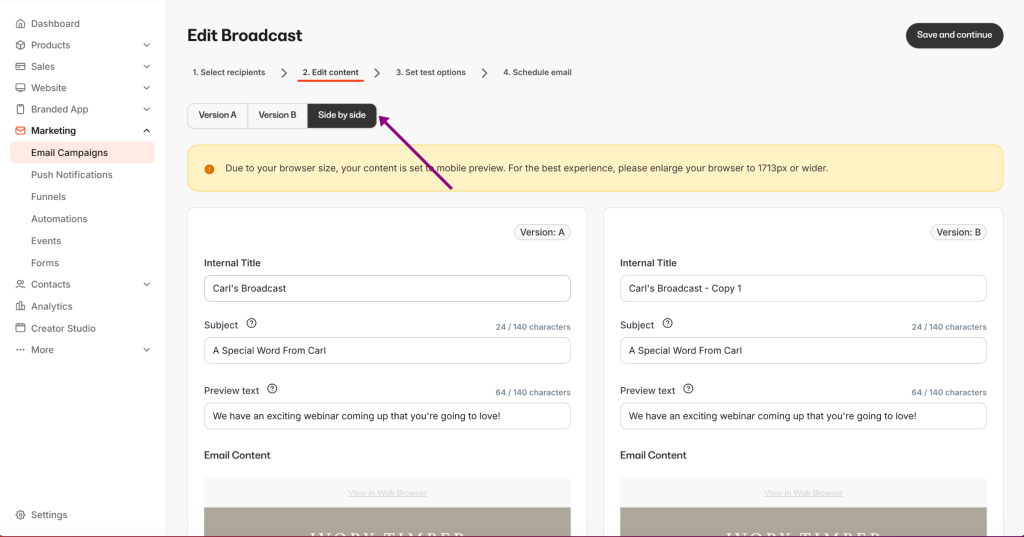Viewport: 1024px width, 537px height.
Task: Expand the Products menu chevron
Action: pos(146,45)
